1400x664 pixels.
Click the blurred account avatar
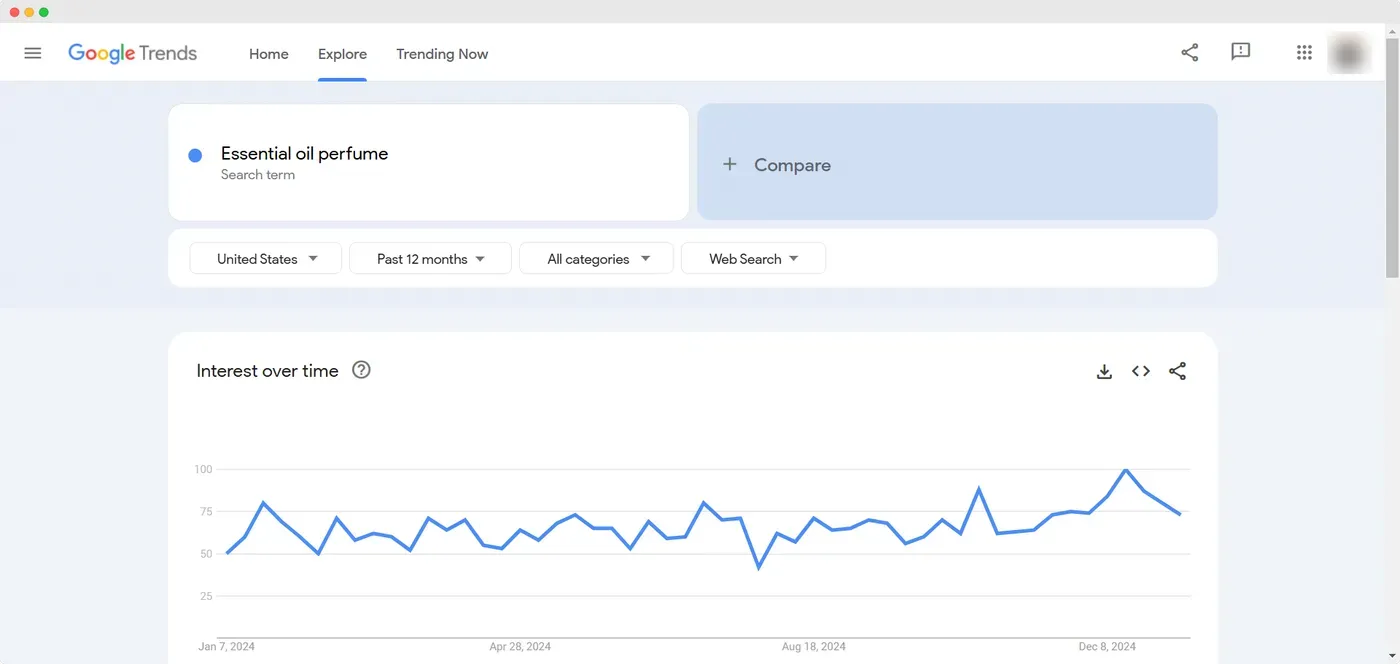(1348, 53)
